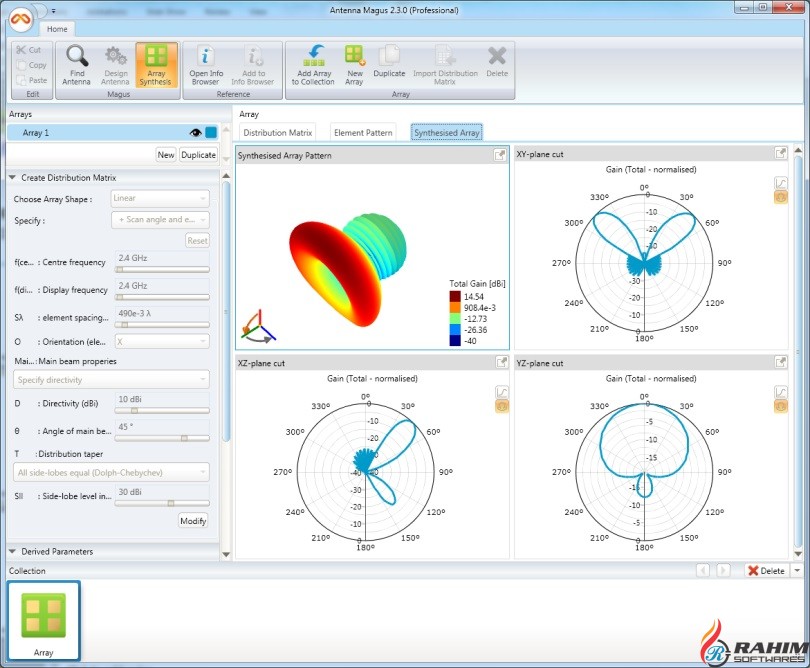This screenshot has height=668, width=810.
Task: Click Delete in the Array ribbon group
Action: point(497,62)
